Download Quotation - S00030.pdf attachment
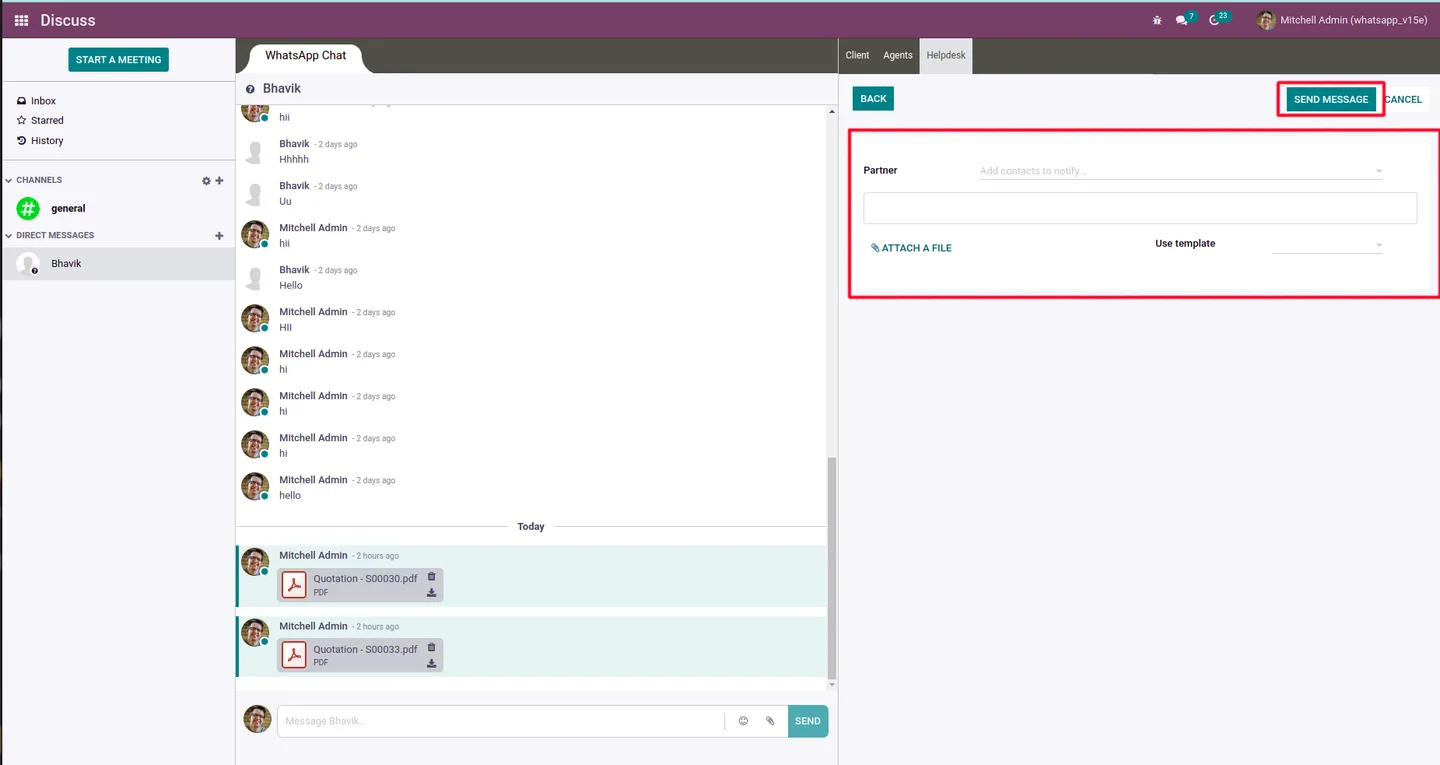The height and width of the screenshot is (765, 1440). pos(432,593)
